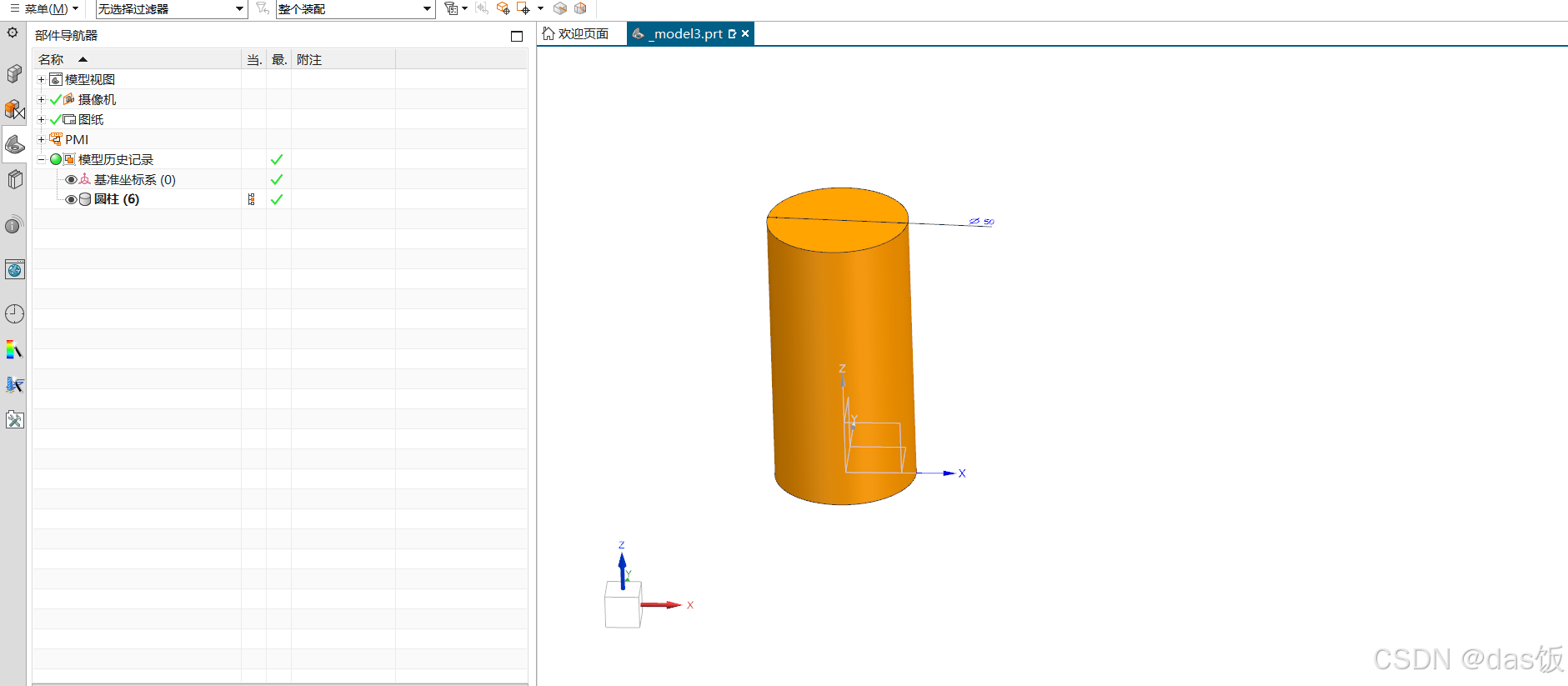Click the 最. column header
The image size is (1568, 686).
coord(279,59)
